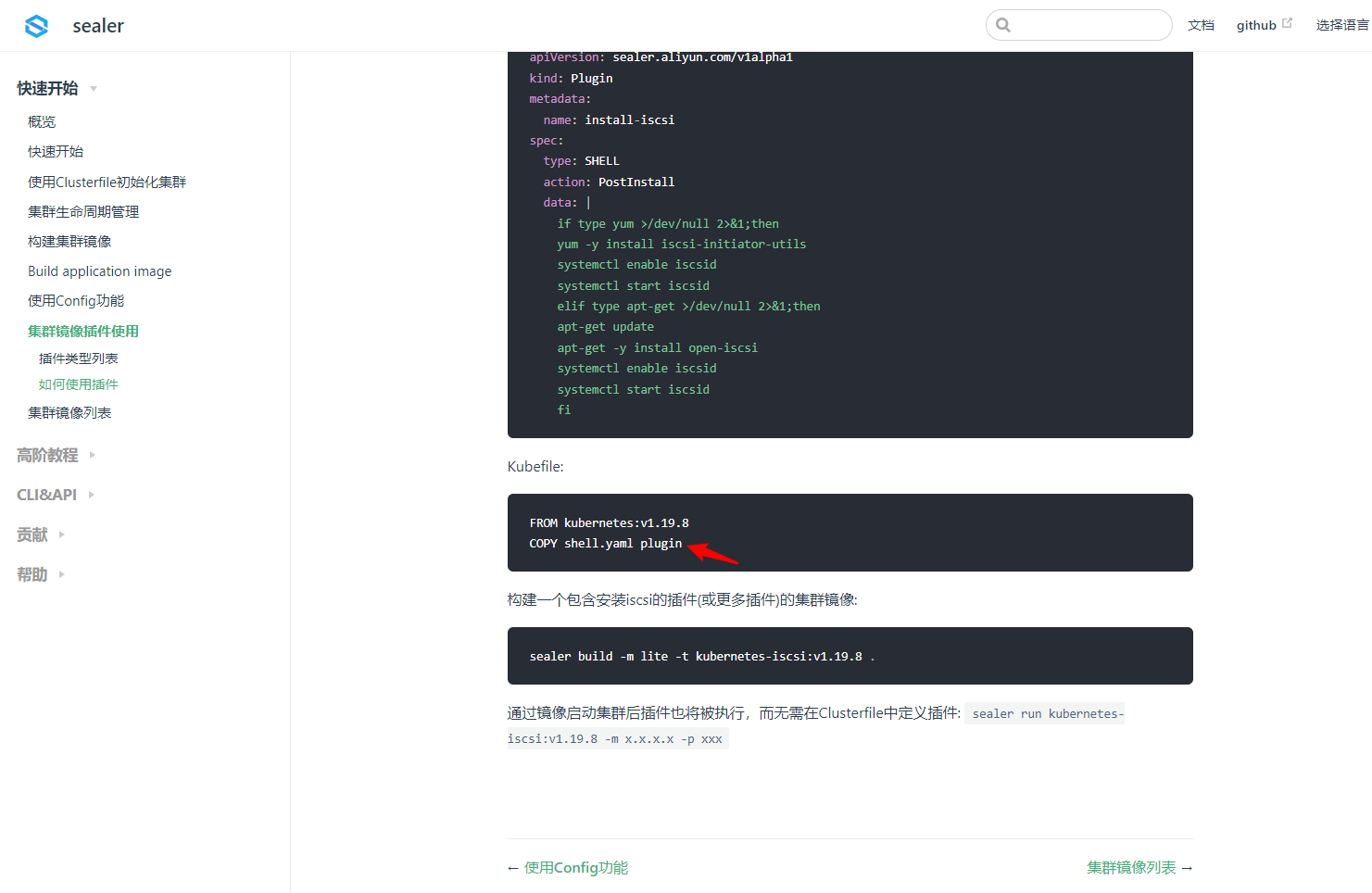Collapse the 快速开始 sidebar section

point(47,88)
